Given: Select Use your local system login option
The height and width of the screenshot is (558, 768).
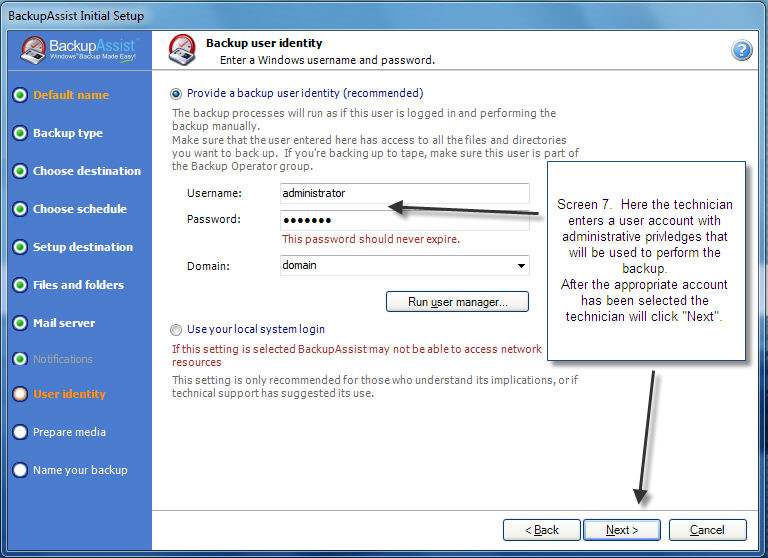Looking at the screenshot, I should (177, 329).
